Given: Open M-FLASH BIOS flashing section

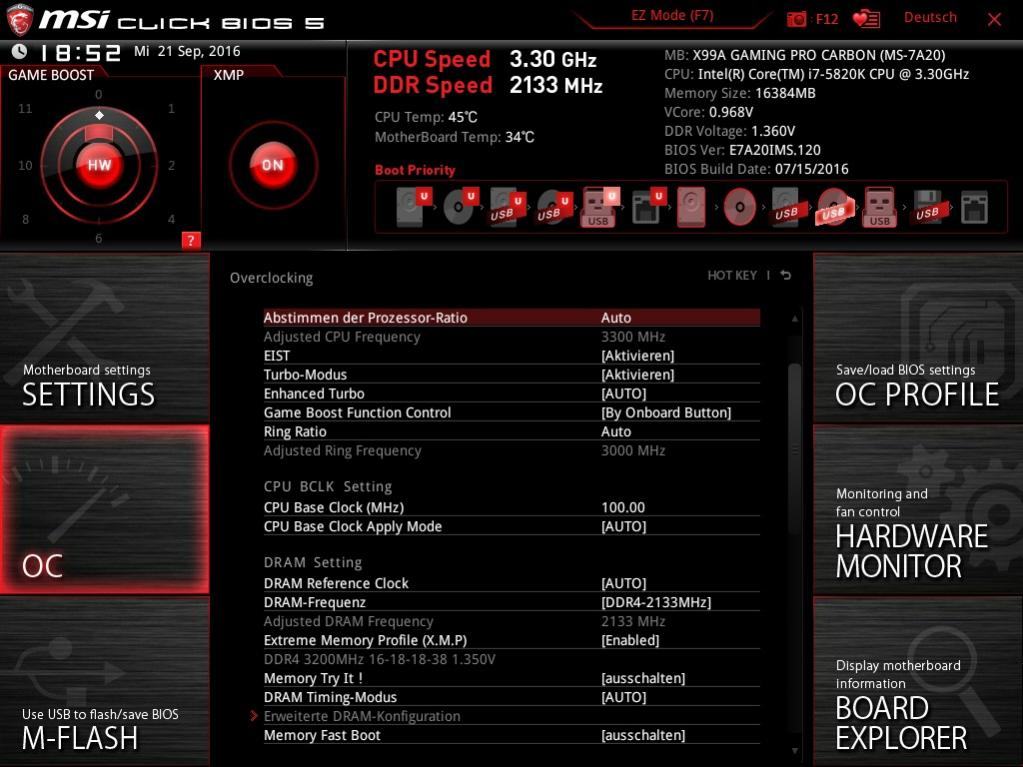Looking at the screenshot, I should 104,682.
